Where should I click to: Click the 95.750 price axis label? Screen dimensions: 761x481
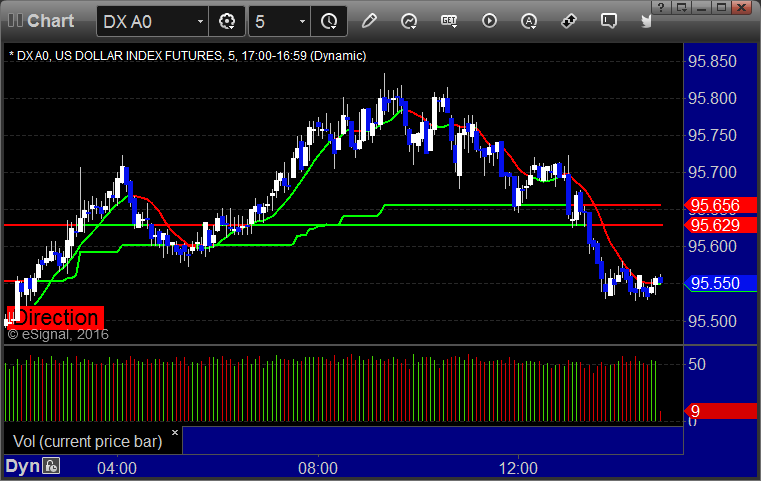coord(712,135)
